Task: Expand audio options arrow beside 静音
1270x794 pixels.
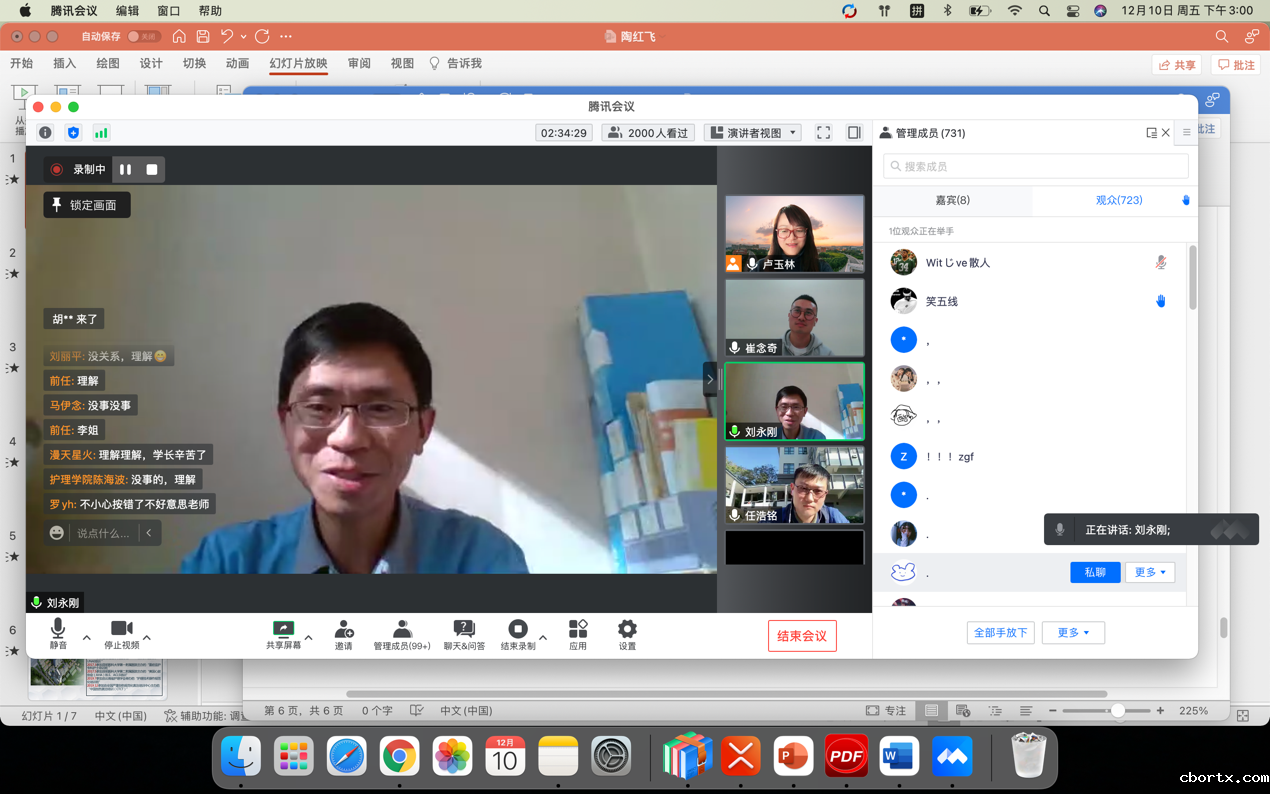Action: pos(87,637)
